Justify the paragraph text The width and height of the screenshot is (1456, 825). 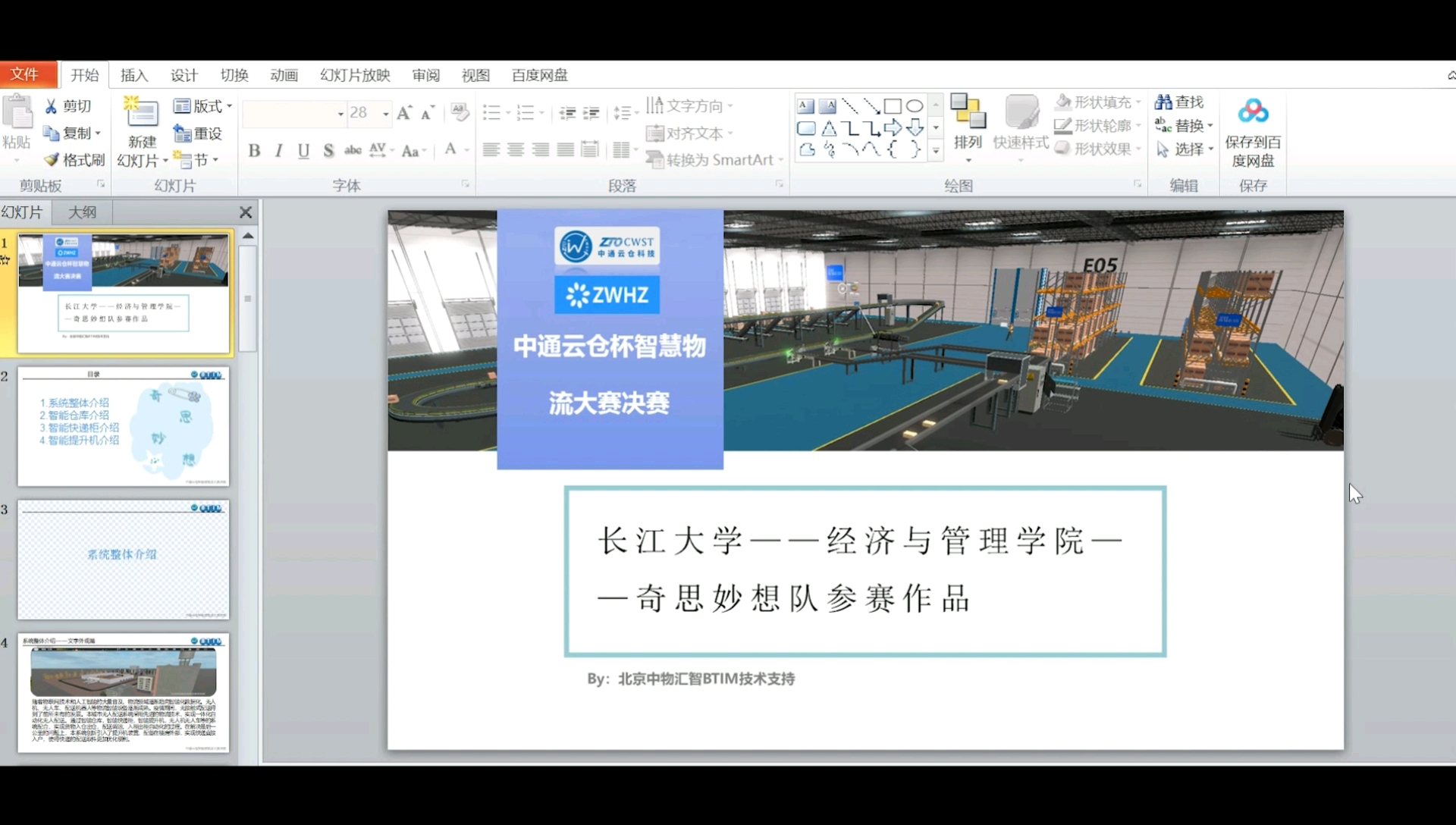pos(566,150)
